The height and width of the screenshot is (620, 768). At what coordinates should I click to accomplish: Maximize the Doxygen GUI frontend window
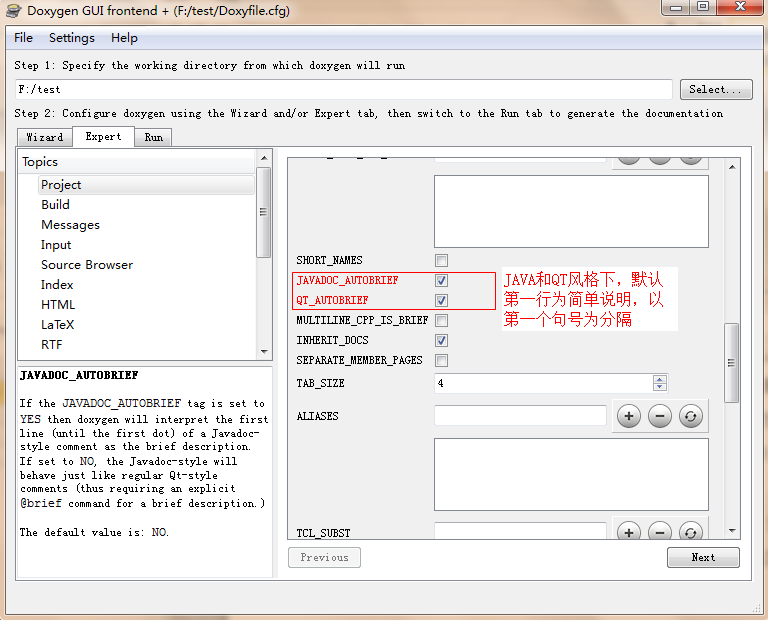(703, 7)
